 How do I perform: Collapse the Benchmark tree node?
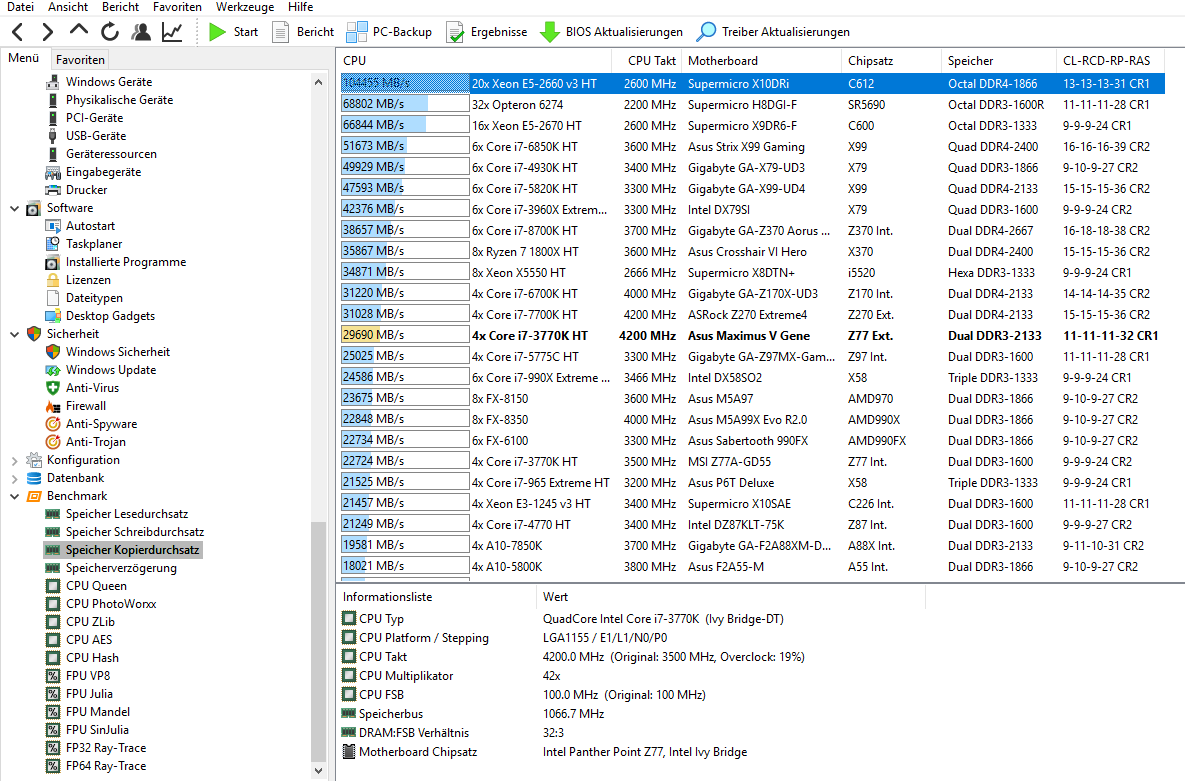click(x=14, y=496)
